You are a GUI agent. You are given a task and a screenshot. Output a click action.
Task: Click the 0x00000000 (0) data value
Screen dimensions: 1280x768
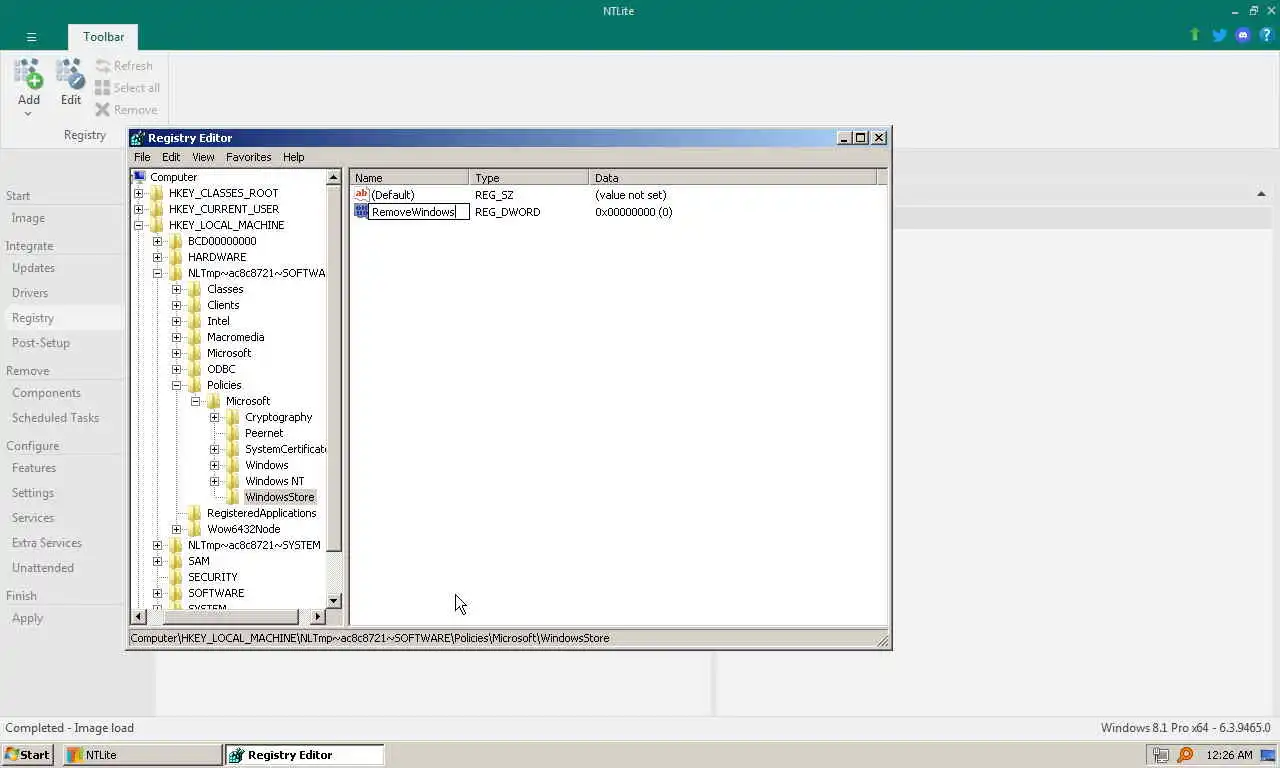point(633,212)
